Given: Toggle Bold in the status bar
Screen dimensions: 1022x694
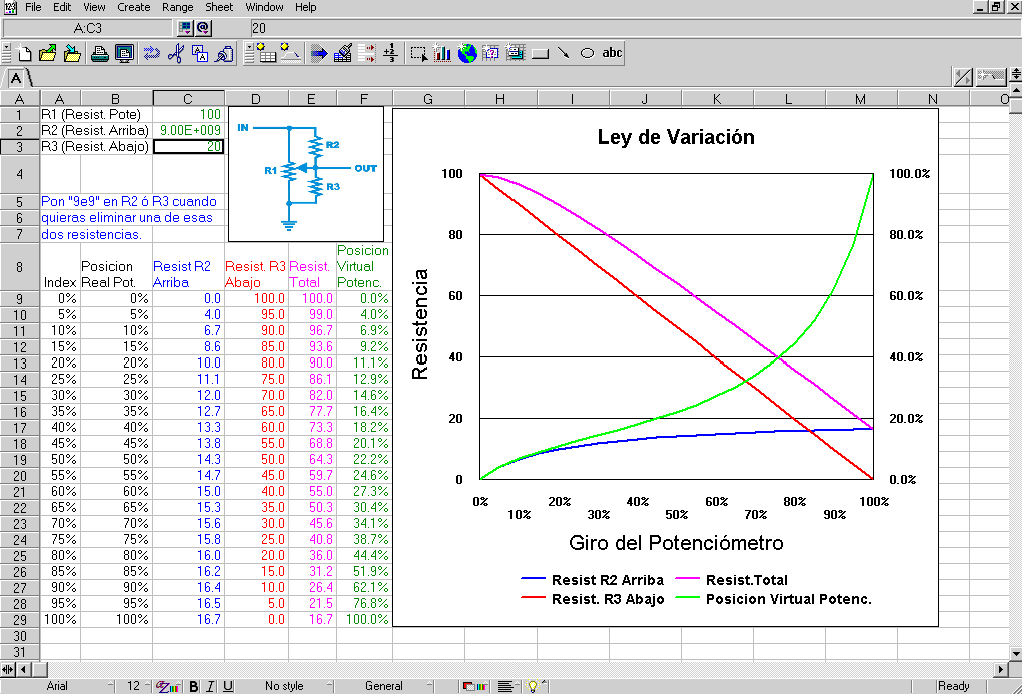Looking at the screenshot, I should (194, 686).
